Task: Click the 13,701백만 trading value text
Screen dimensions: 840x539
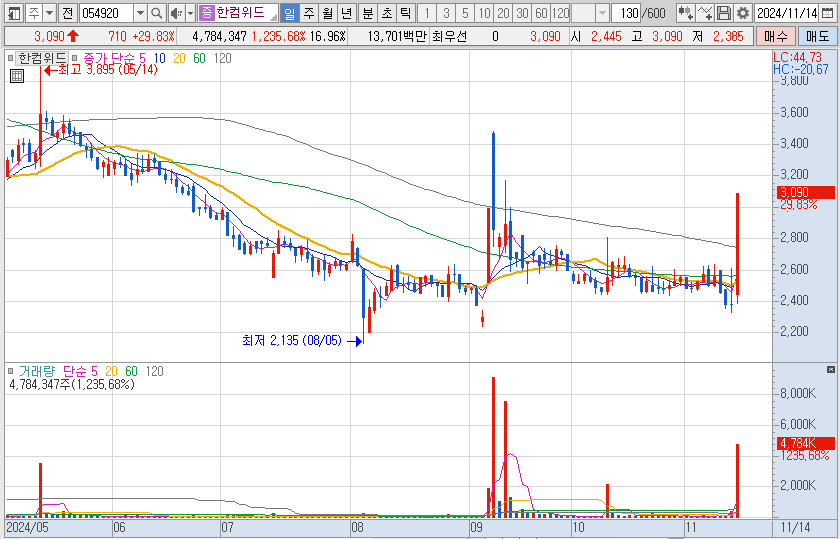Action: (x=397, y=36)
